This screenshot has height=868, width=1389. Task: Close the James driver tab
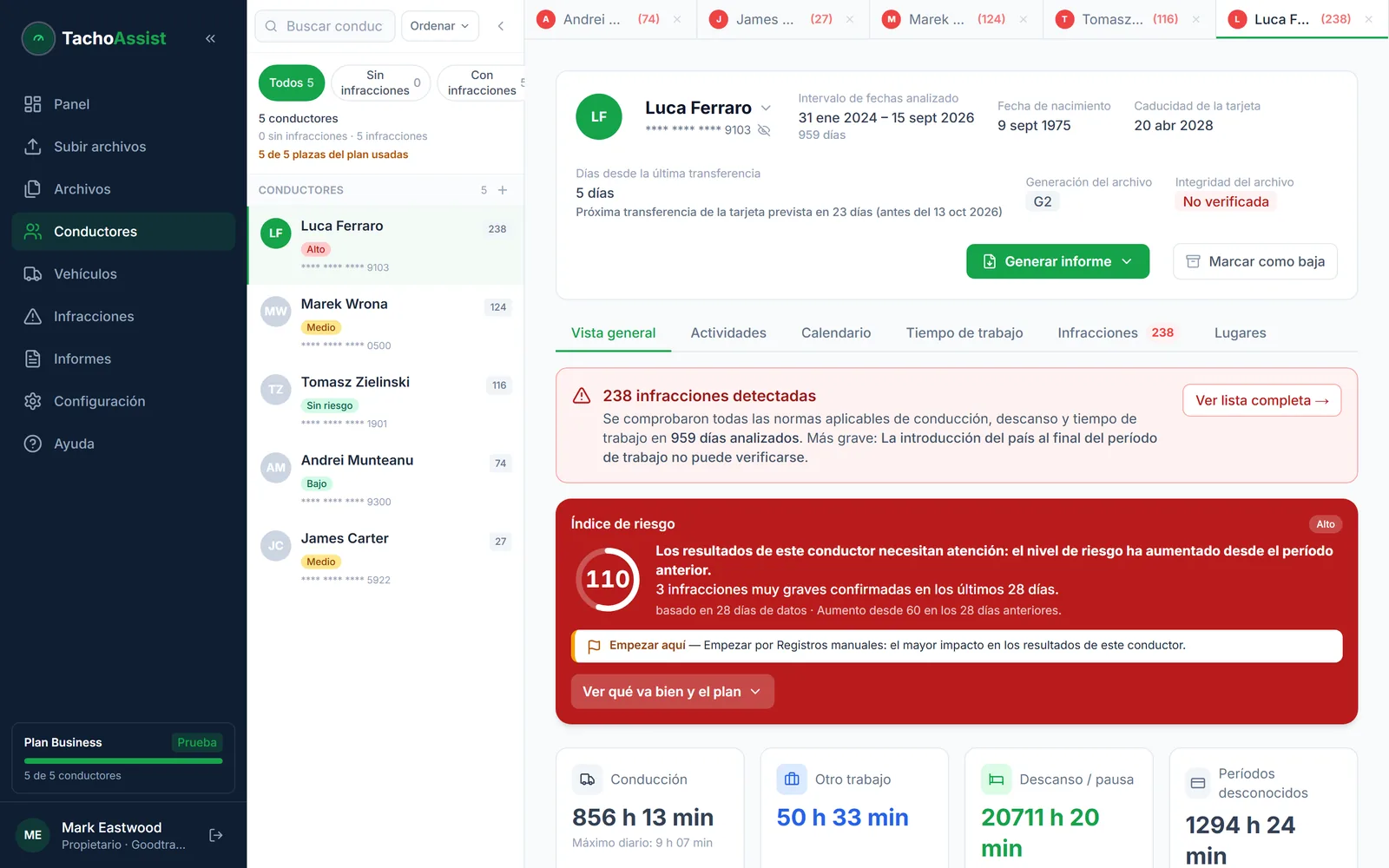[850, 19]
